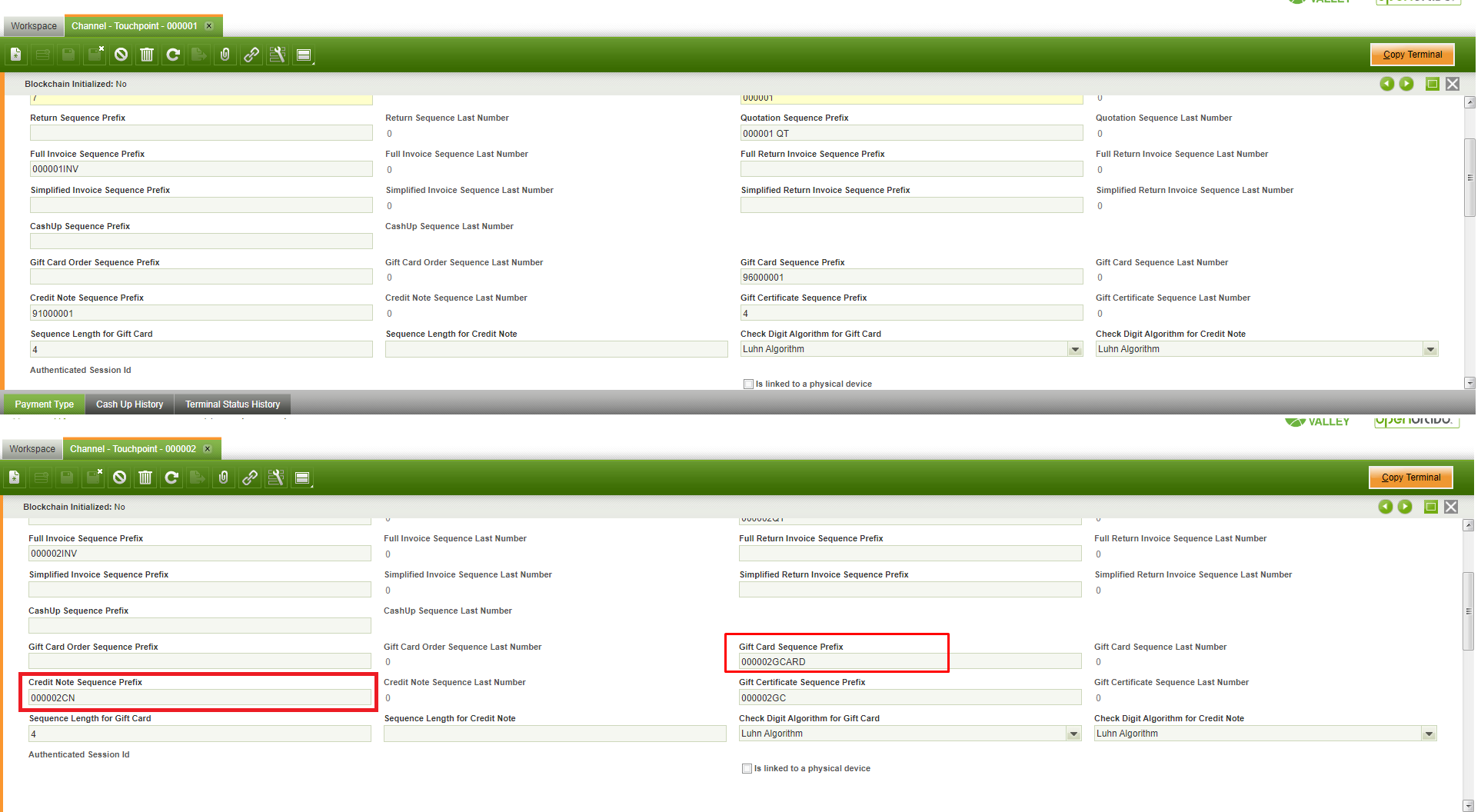Screen dimensions: 1481x812
Task: Go to next record in Touchpoint 000001 window
Action: click(1406, 84)
